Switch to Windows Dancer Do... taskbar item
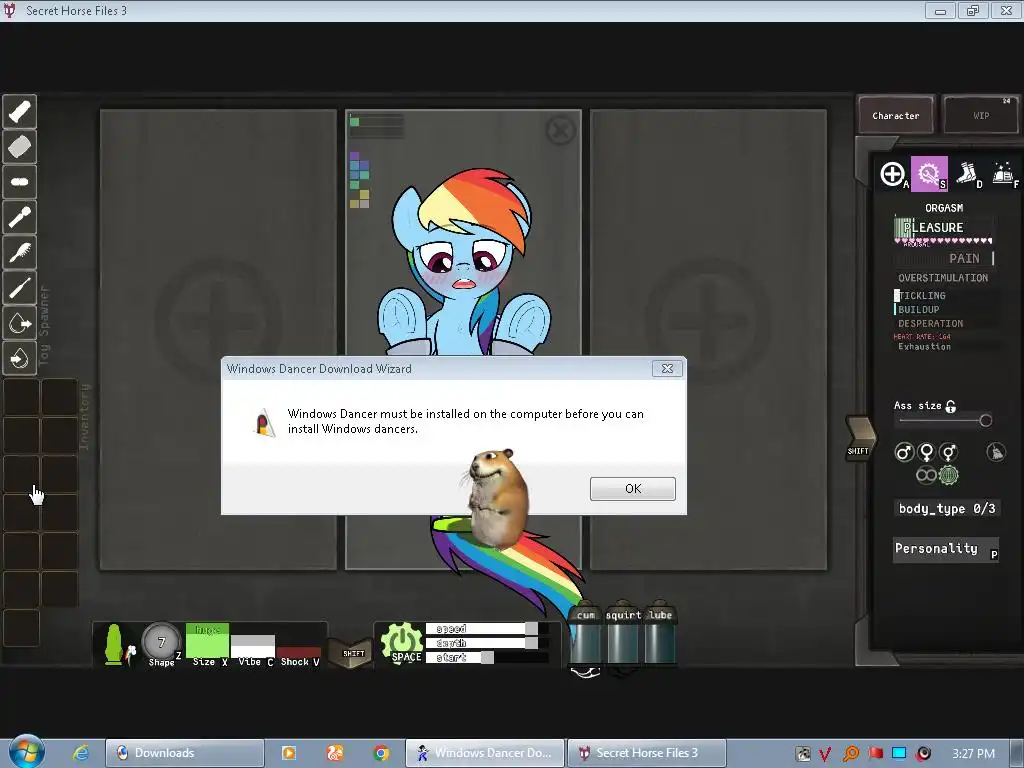Viewport: 1024px width, 768px height. (x=484, y=753)
